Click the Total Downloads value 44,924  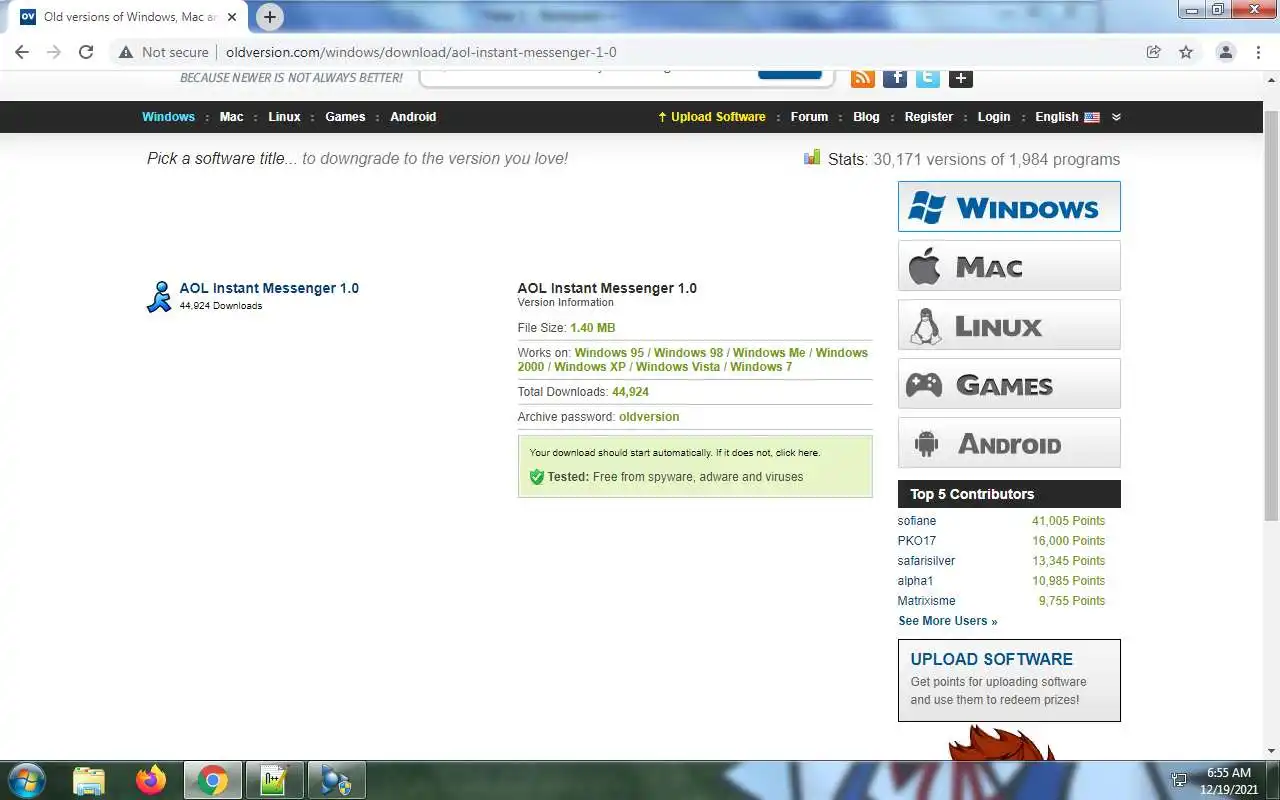coord(630,392)
